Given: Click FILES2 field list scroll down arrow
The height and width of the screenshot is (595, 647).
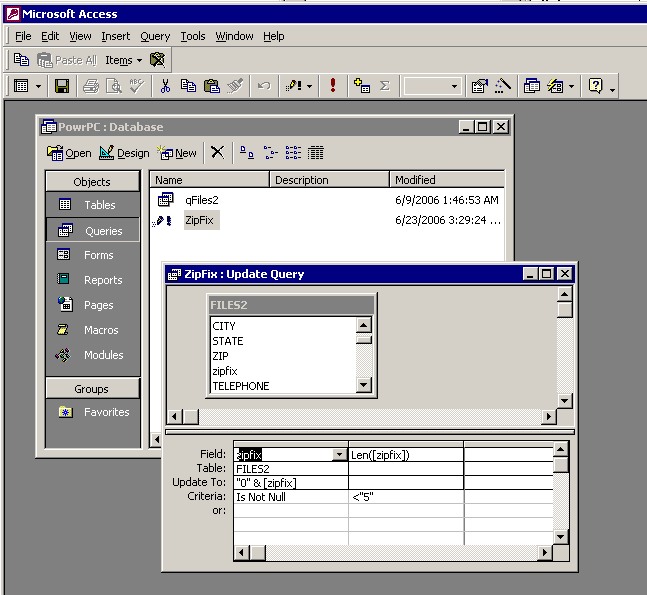Looking at the screenshot, I should [364, 385].
